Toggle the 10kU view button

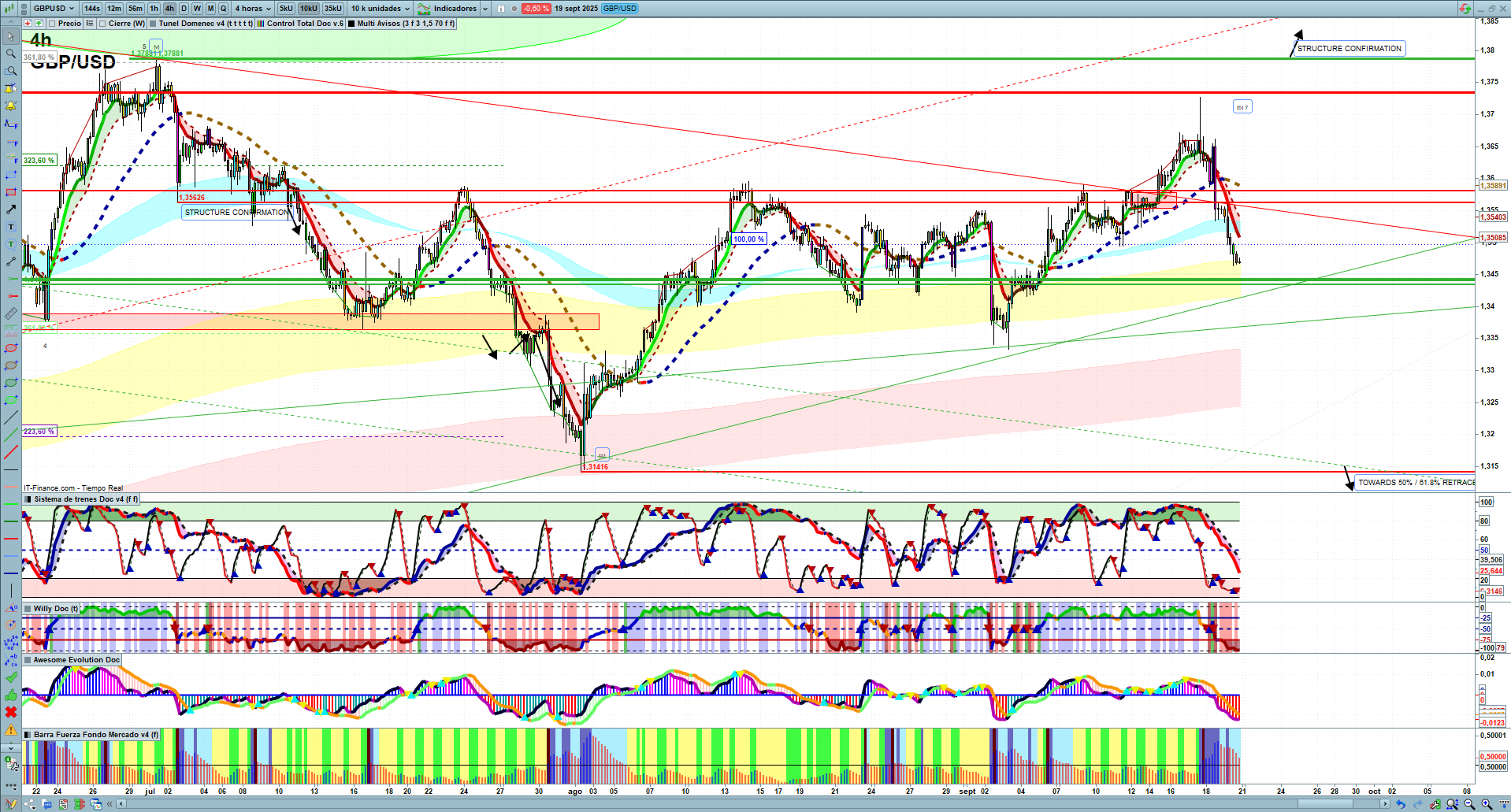point(309,9)
